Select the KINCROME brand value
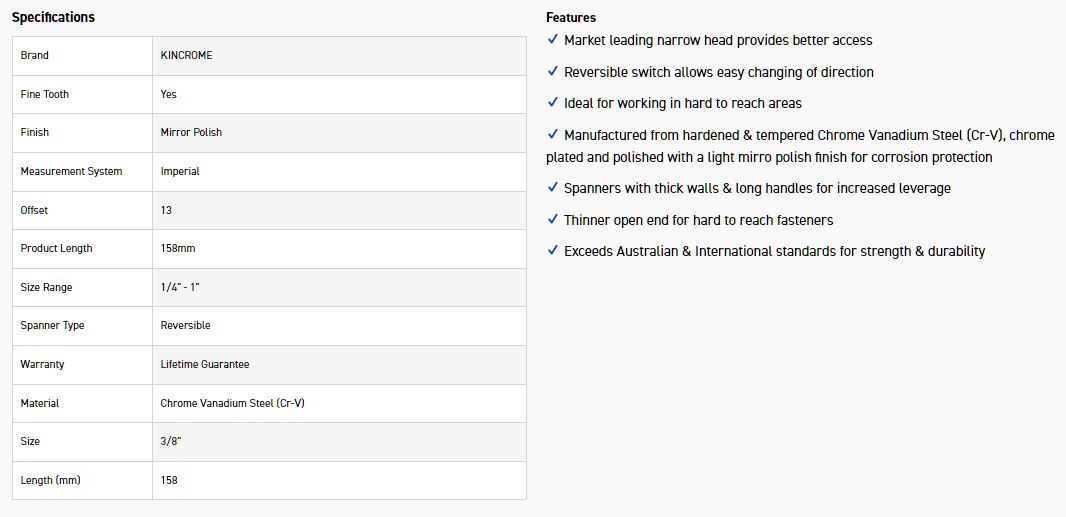Viewport: 1066px width, 517px height. 187,55
